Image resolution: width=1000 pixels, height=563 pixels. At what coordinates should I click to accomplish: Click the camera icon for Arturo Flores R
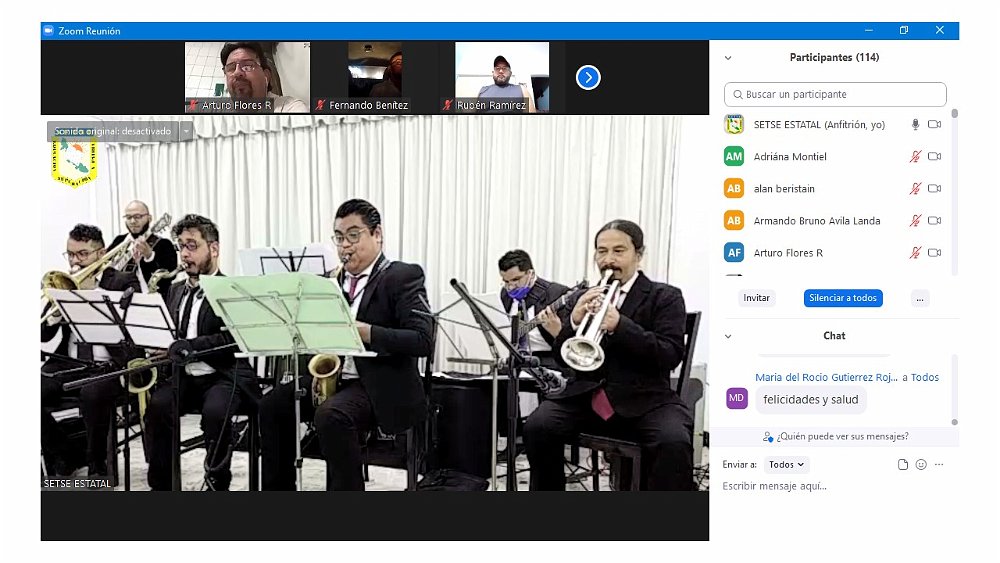[934, 253]
